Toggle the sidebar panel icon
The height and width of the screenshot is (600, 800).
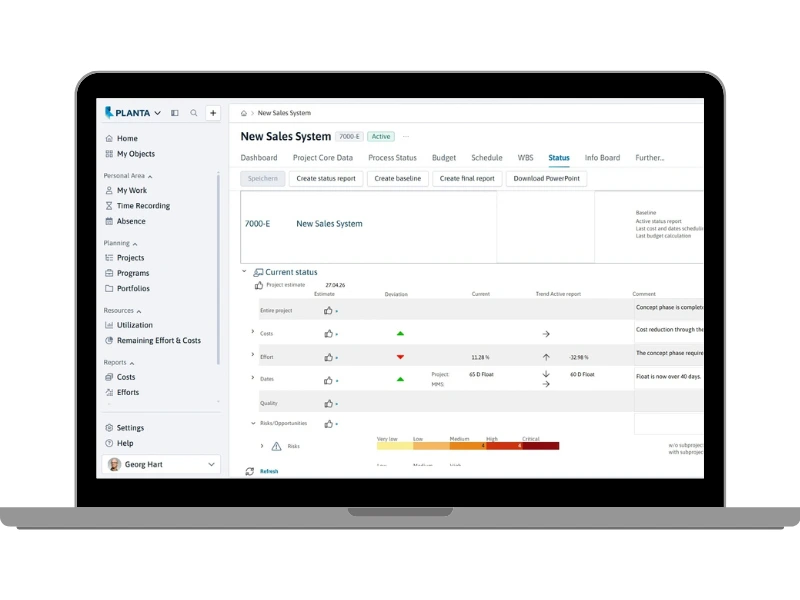pyautogui.click(x=174, y=113)
